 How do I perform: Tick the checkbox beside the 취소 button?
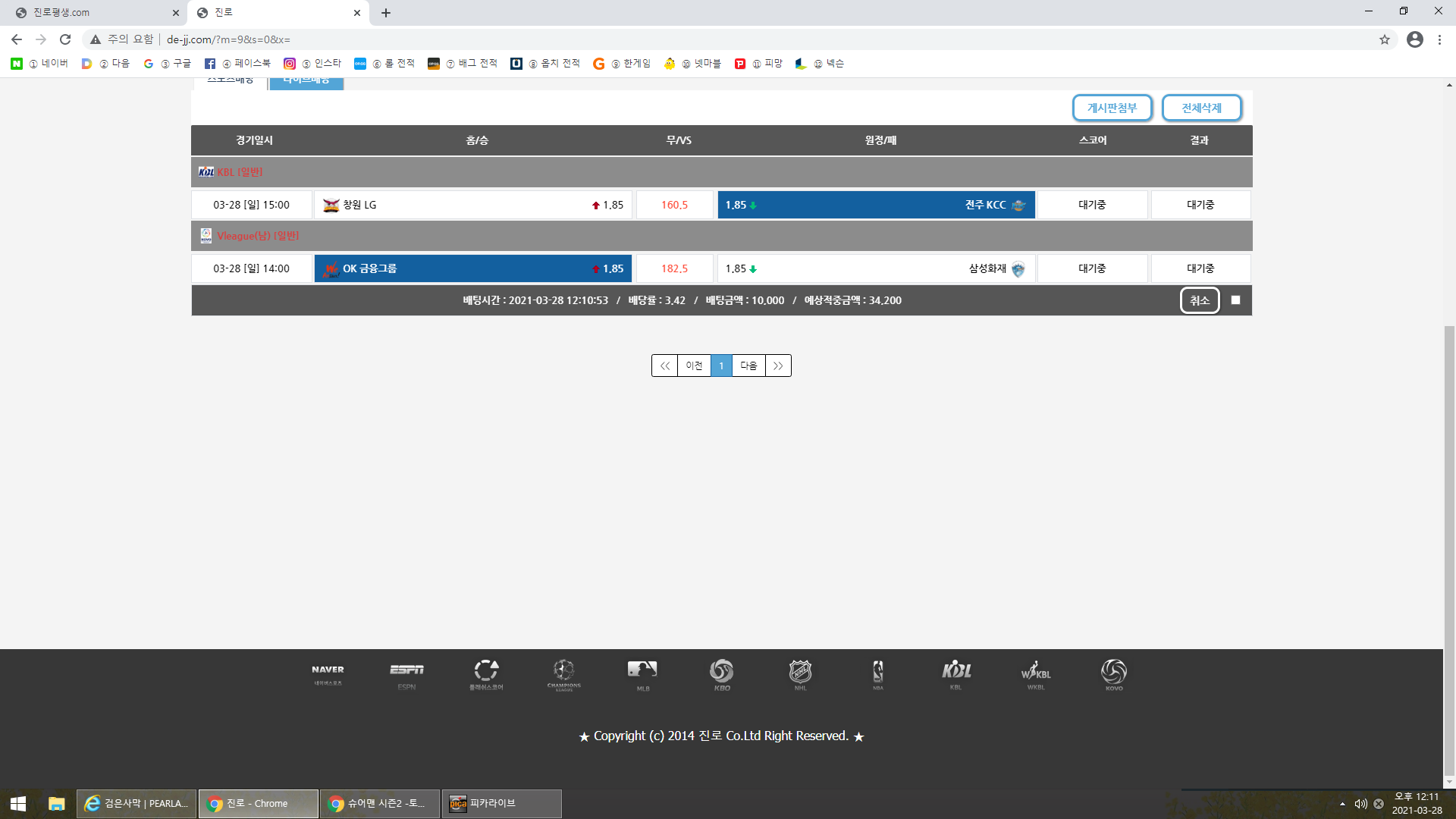click(1235, 300)
